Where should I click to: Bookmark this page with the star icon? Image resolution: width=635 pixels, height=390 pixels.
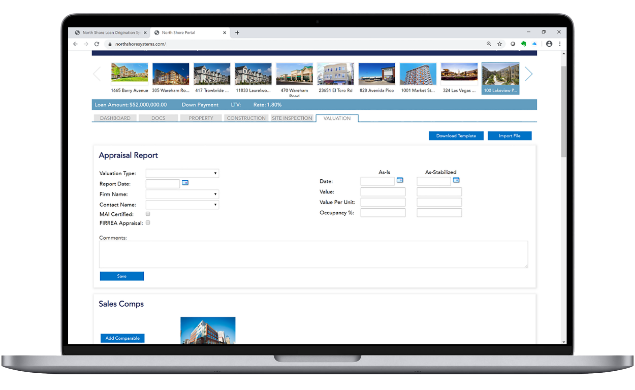[x=500, y=44]
